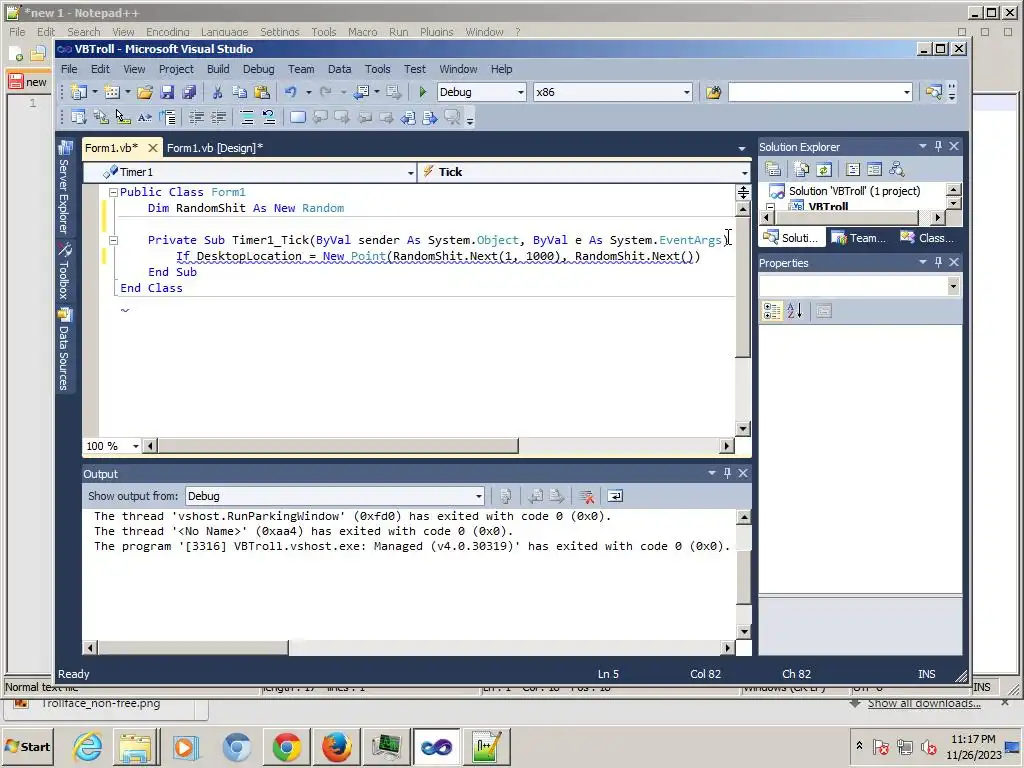Click Show all downloads link
The height and width of the screenshot is (768, 1024).
(924, 703)
